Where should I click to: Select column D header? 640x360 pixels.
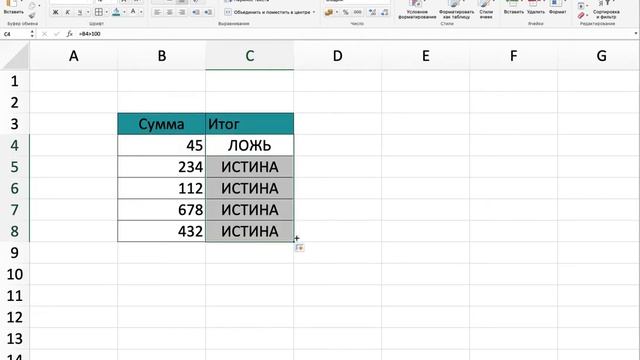point(338,56)
